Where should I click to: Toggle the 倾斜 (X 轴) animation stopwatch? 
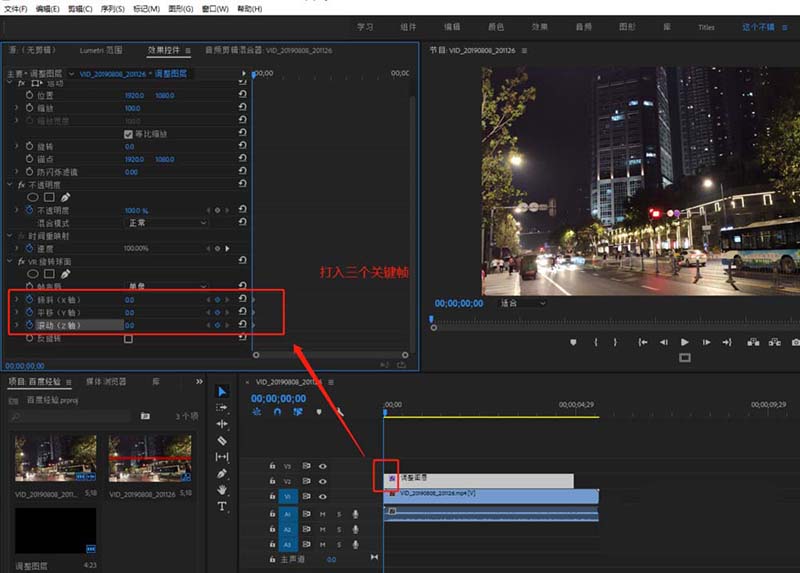[29, 299]
